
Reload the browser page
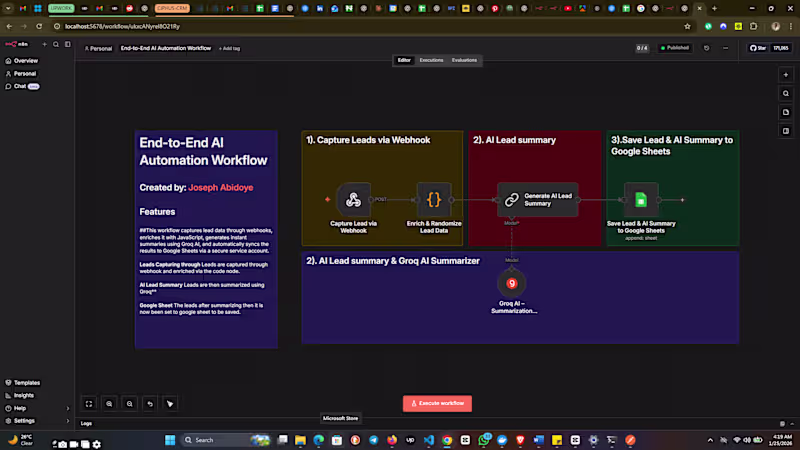[x=39, y=27]
